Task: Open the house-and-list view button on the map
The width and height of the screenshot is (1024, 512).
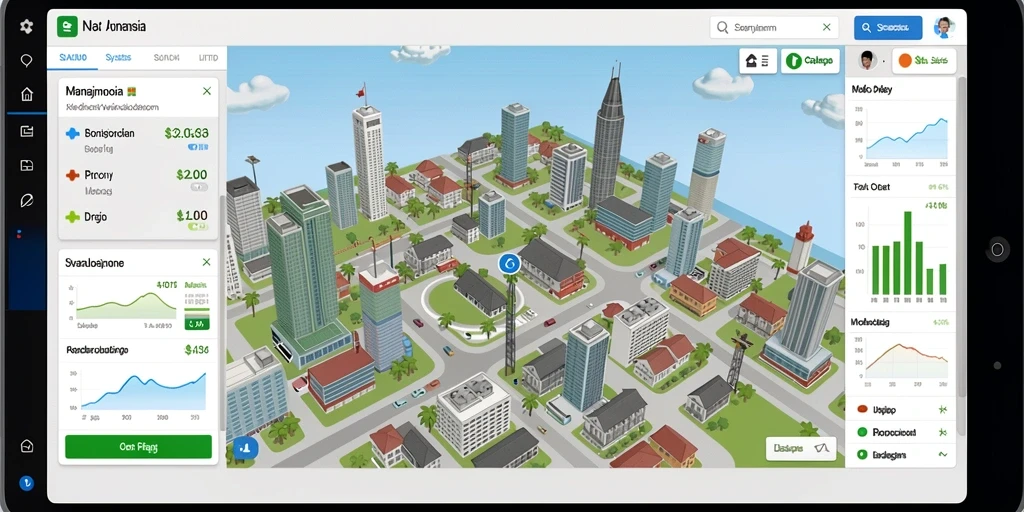Action: pyautogui.click(x=758, y=61)
